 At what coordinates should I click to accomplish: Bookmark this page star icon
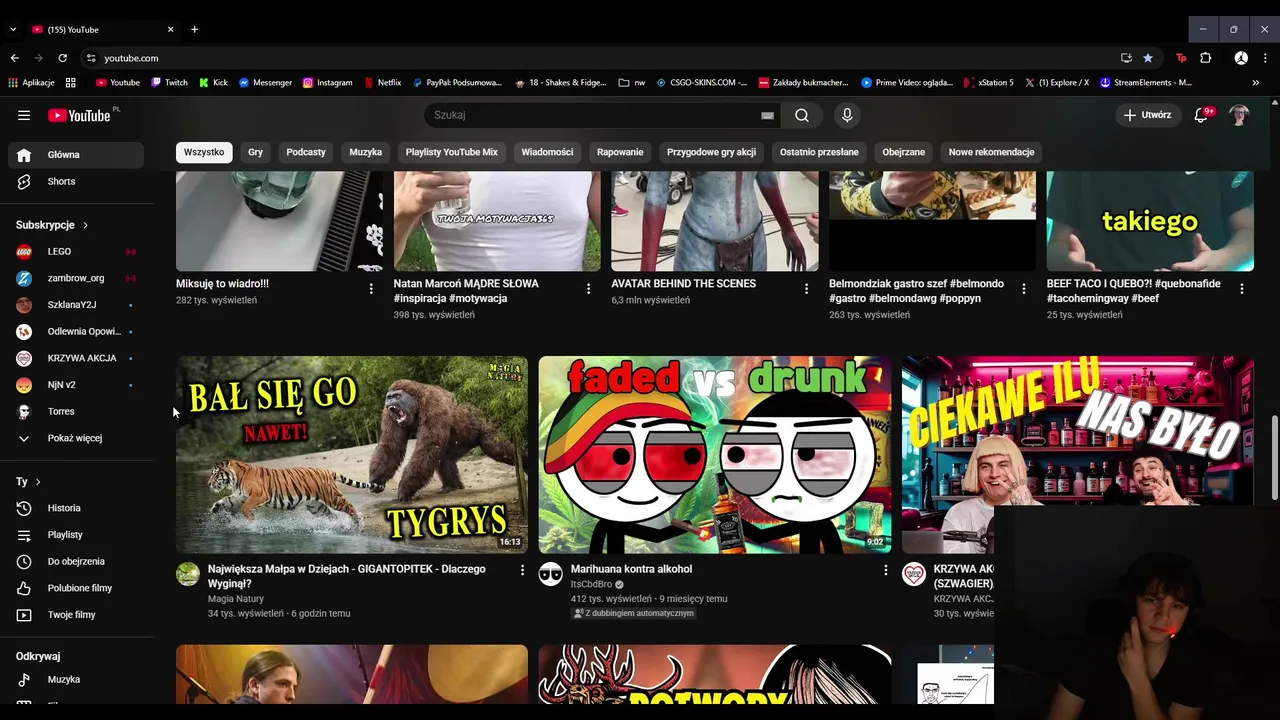coord(1147,58)
